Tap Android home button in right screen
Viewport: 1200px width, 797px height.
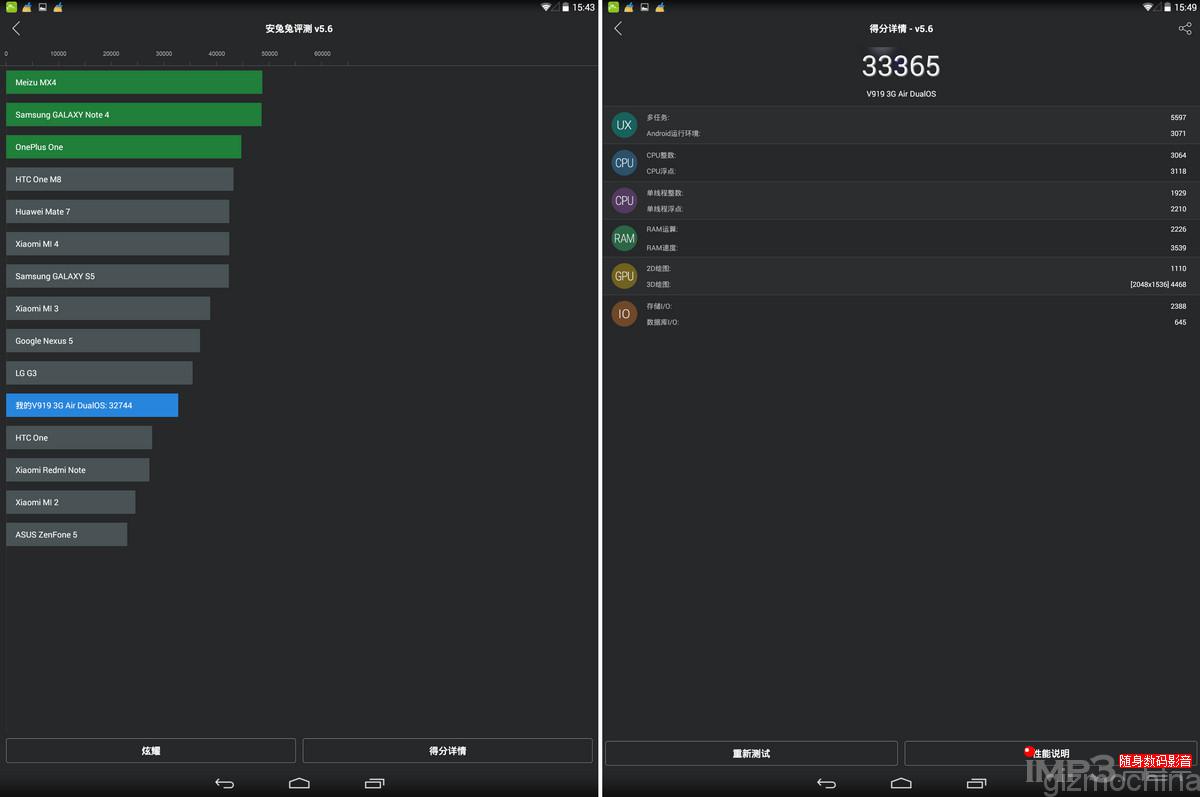point(901,783)
